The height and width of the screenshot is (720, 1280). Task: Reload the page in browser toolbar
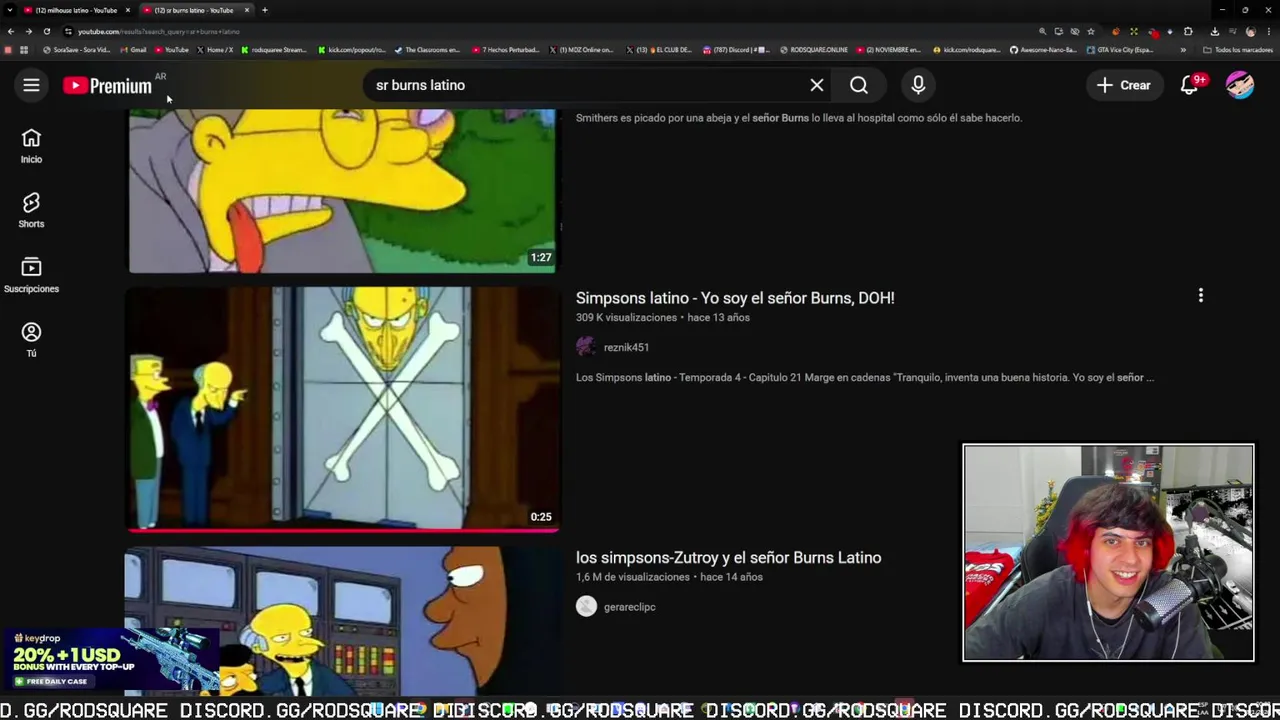[46, 31]
